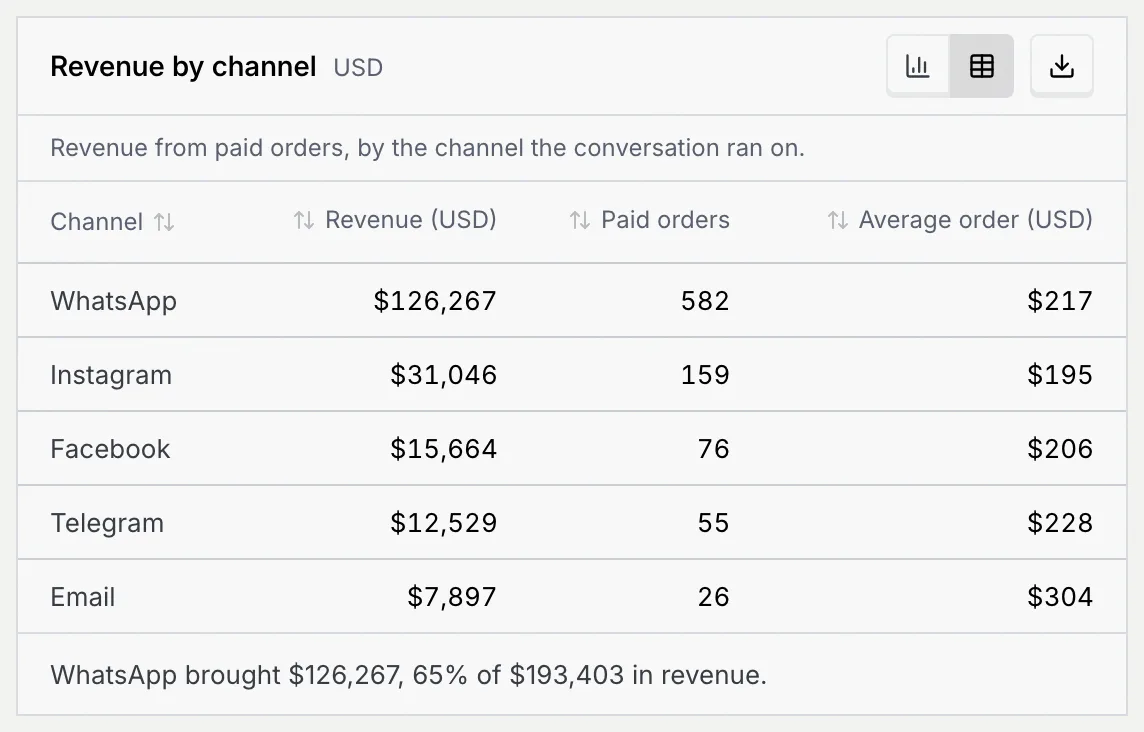Click the $7,897 revenue cell
The image size is (1144, 732).
tap(452, 597)
